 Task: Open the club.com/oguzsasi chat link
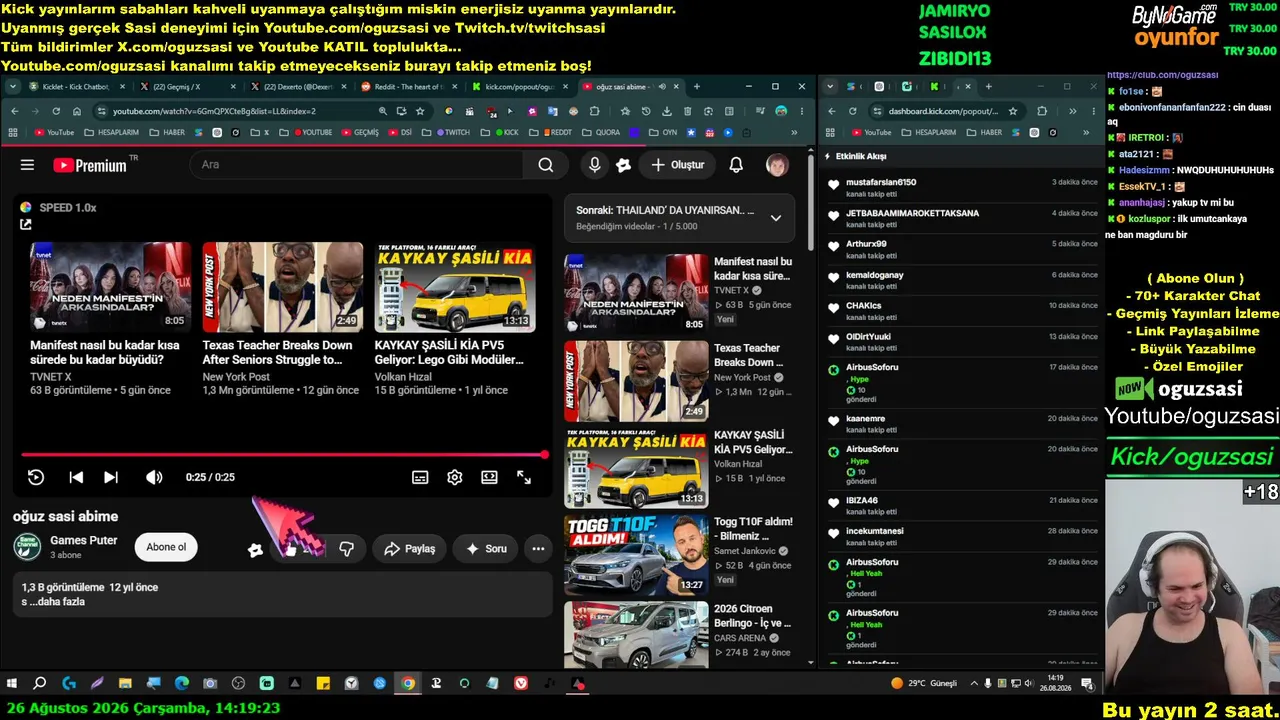pos(1162,75)
